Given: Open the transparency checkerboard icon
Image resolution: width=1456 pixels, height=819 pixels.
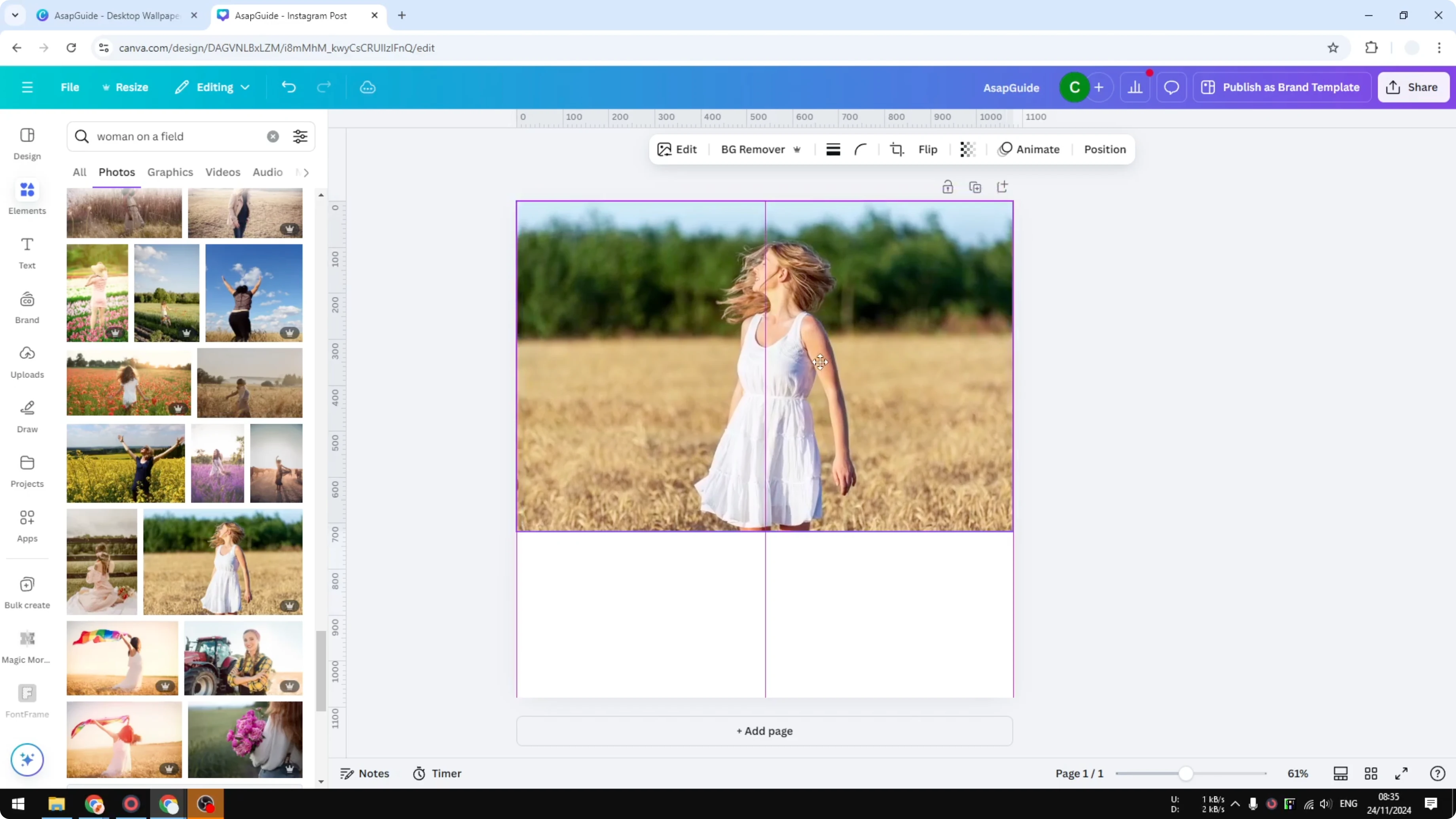Looking at the screenshot, I should 967,149.
